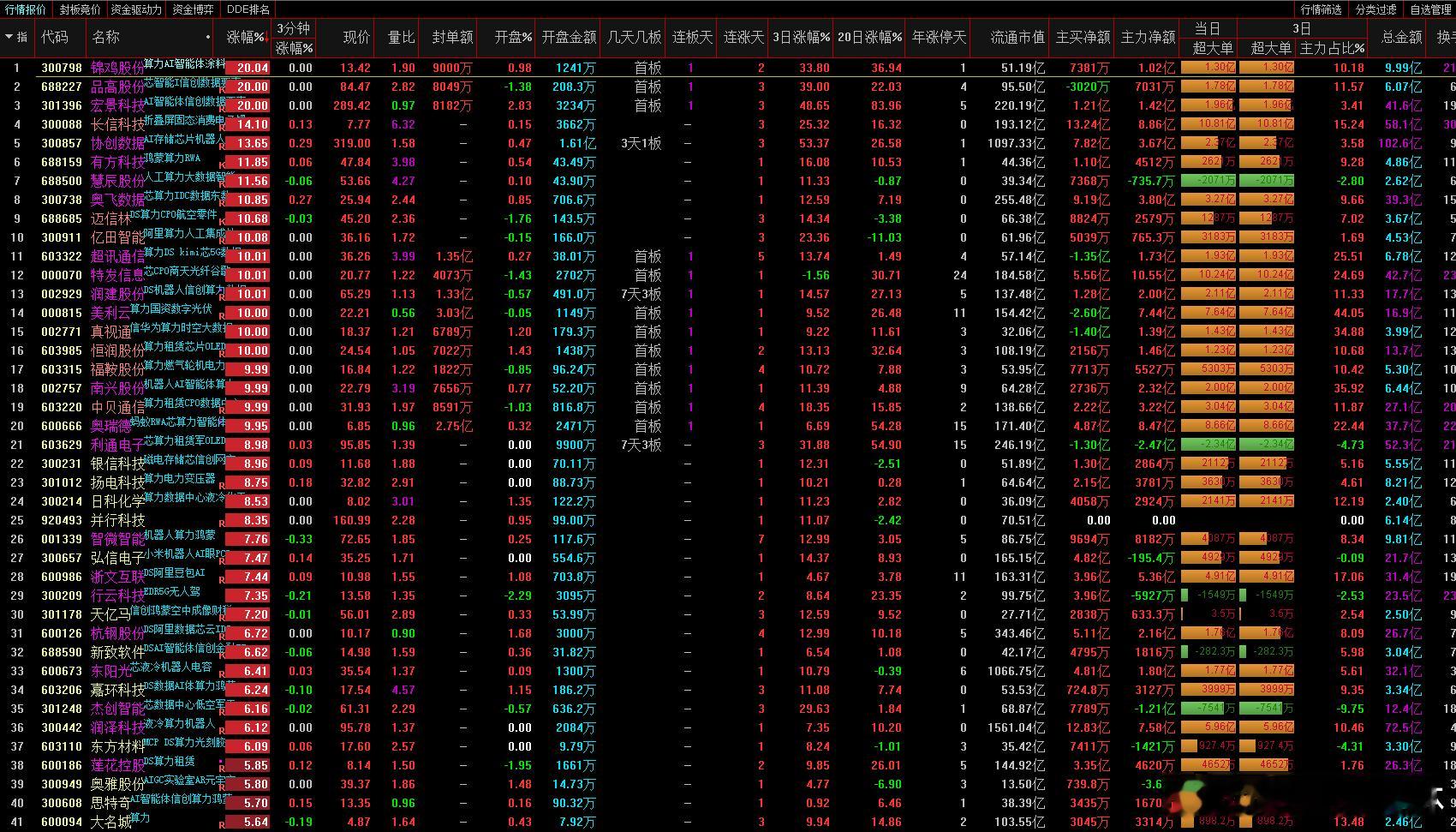Choose stock 亿田智能
This screenshot has height=832, width=1456.
(117, 237)
